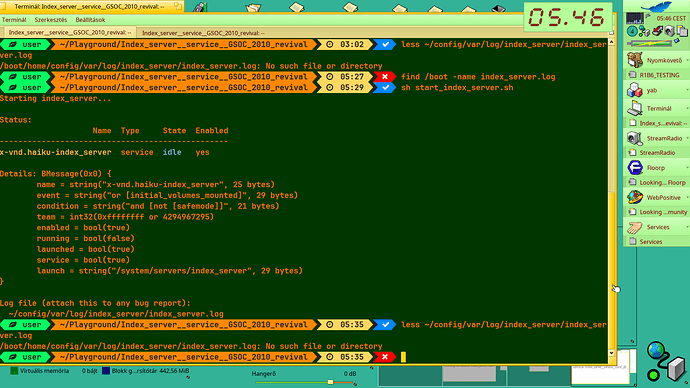This screenshot has width=690, height=388.
Task: Expand the Services entry arrow
Action: 687,227
